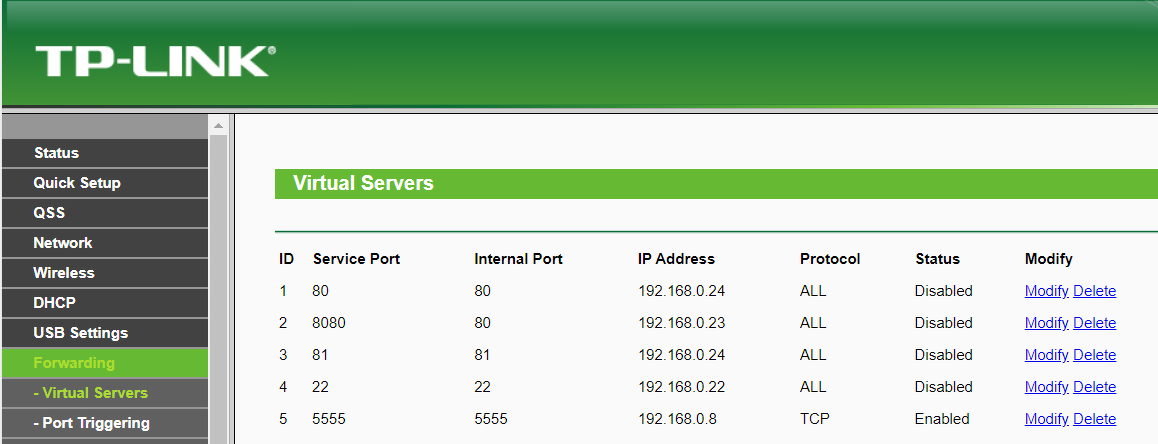Modify the enabled 5555 TCP entry
This screenshot has height=444, width=1158.
click(1046, 419)
